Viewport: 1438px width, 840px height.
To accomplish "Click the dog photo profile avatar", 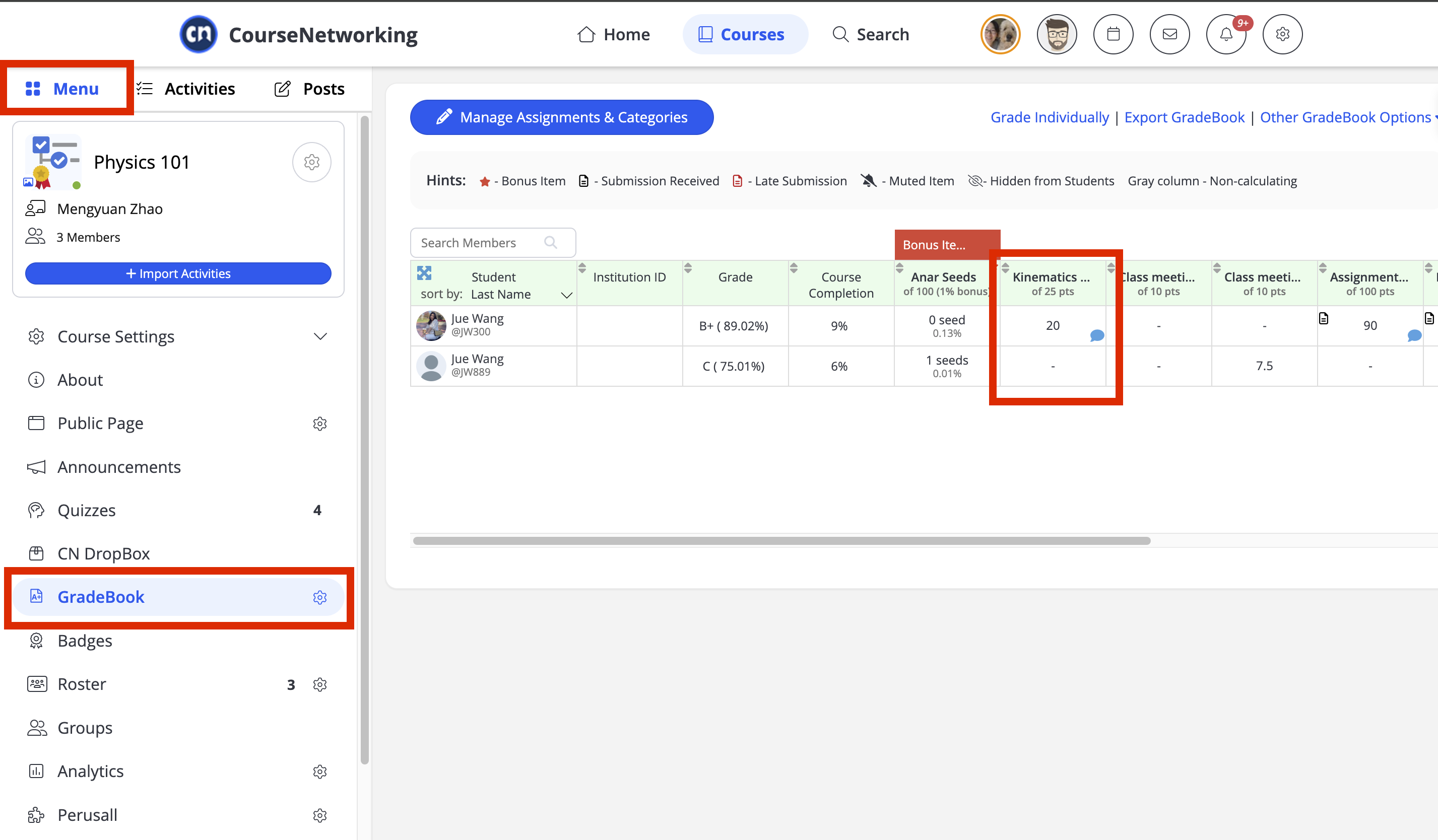I will click(1000, 34).
